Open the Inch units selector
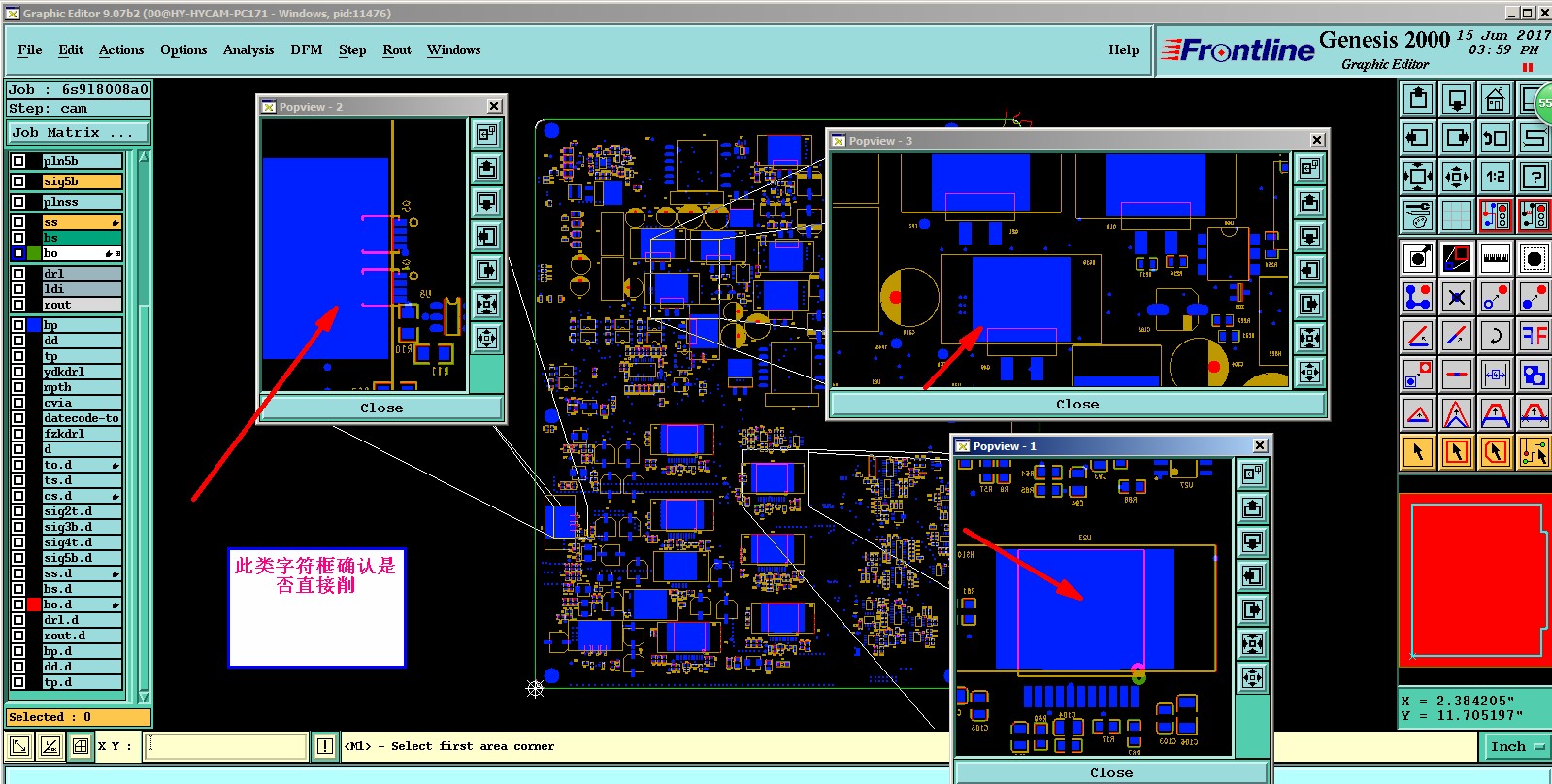Viewport: 1552px width, 784px height. click(x=1518, y=746)
